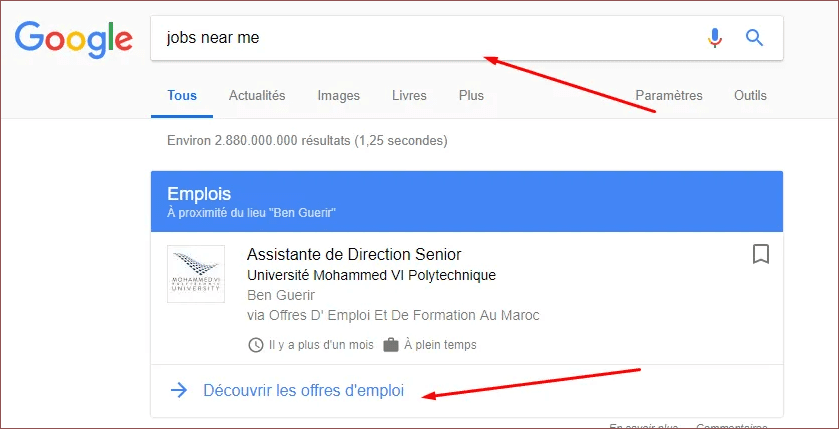Viewport: 839px width, 429px height.
Task: Open the Mohammed VI University logo thumbnail
Action: (196, 274)
